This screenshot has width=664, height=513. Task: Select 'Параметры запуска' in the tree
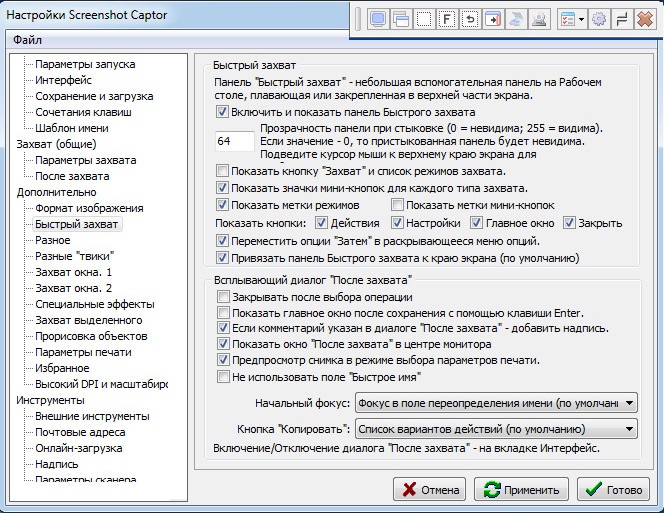coord(85,64)
